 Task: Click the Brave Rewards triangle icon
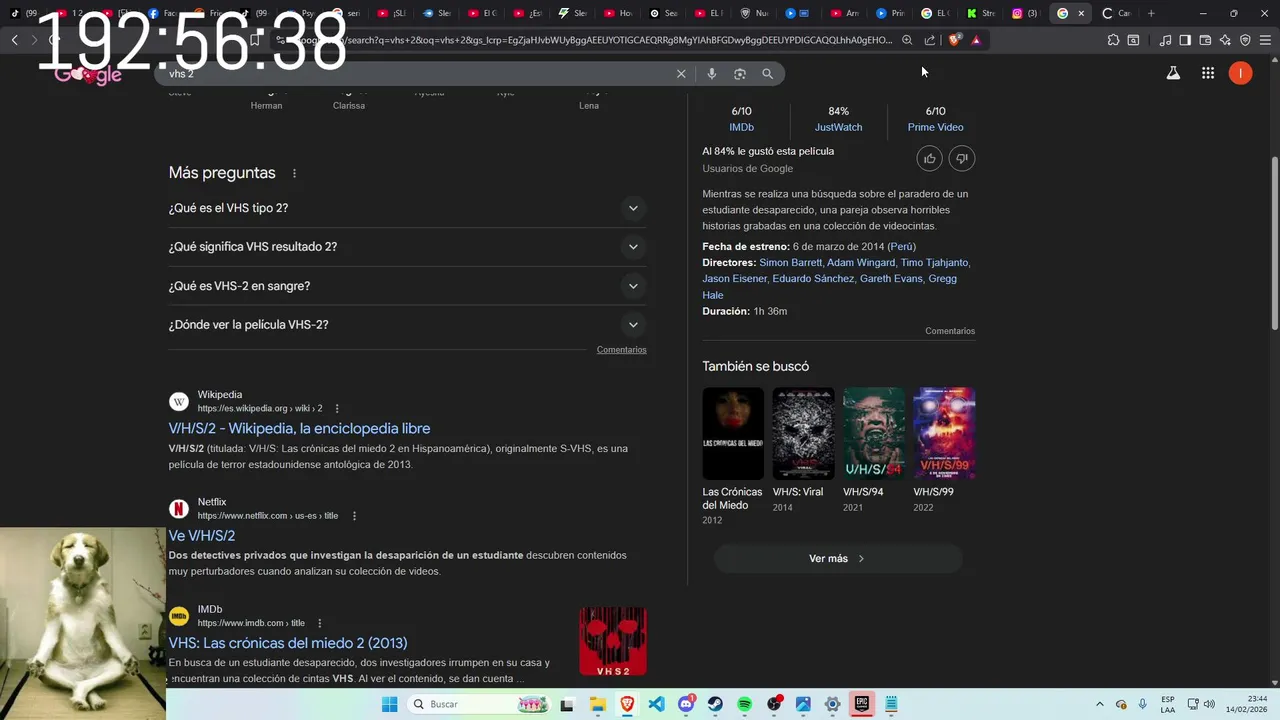(x=976, y=40)
